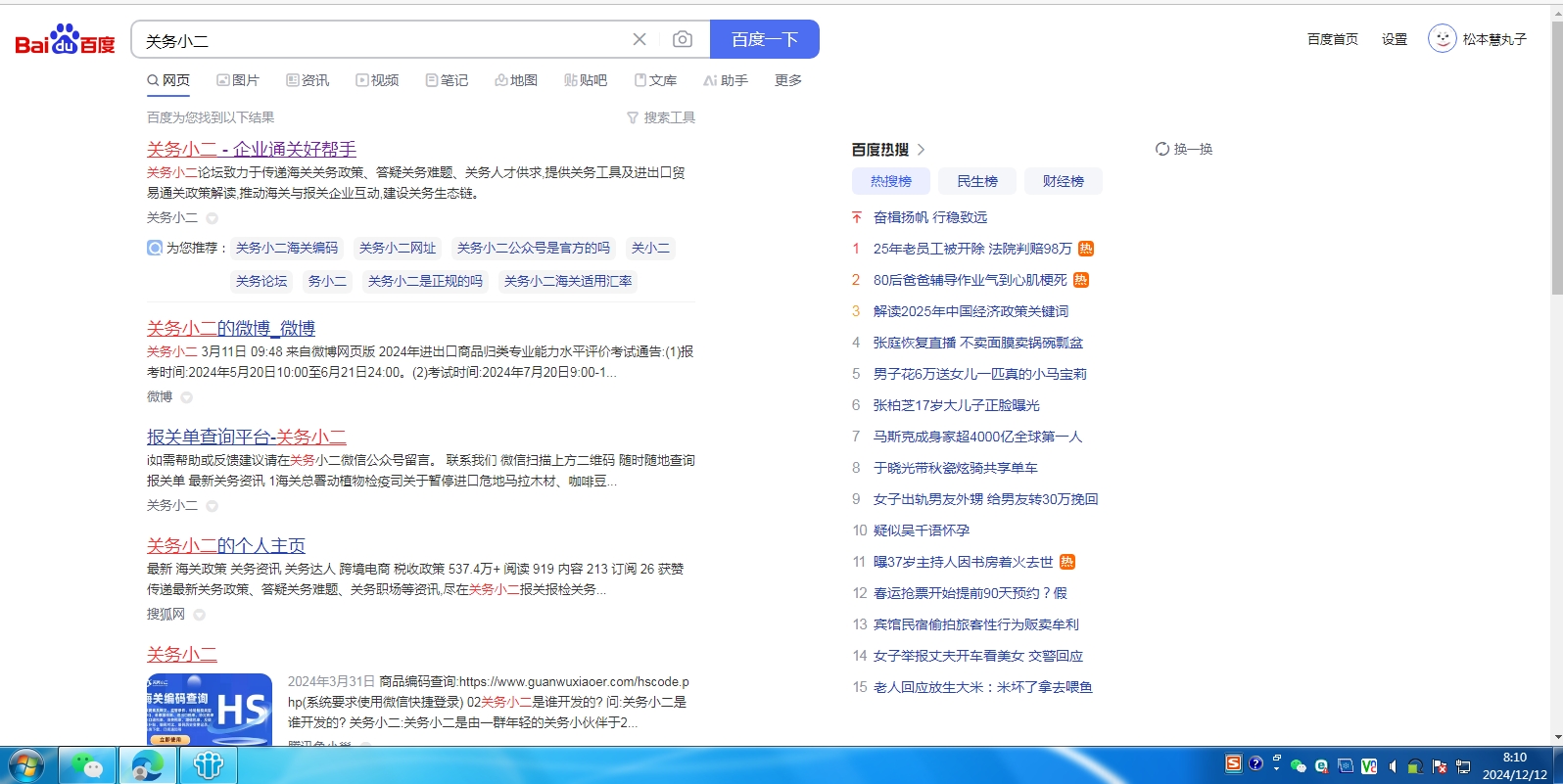Select the 网页 tab
This screenshot has width=1563, height=784.
point(168,80)
